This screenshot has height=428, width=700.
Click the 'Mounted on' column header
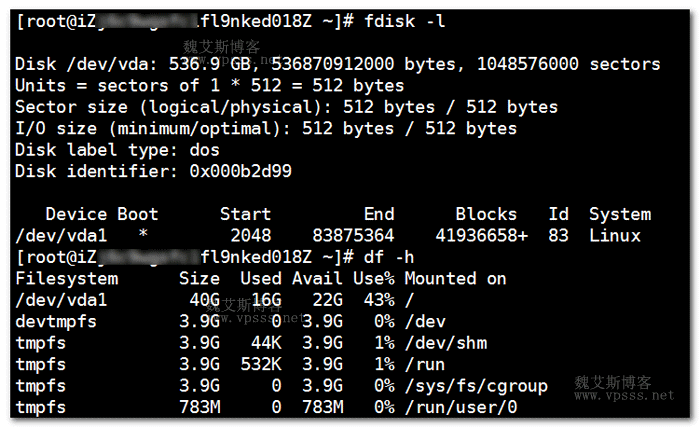tap(455, 279)
